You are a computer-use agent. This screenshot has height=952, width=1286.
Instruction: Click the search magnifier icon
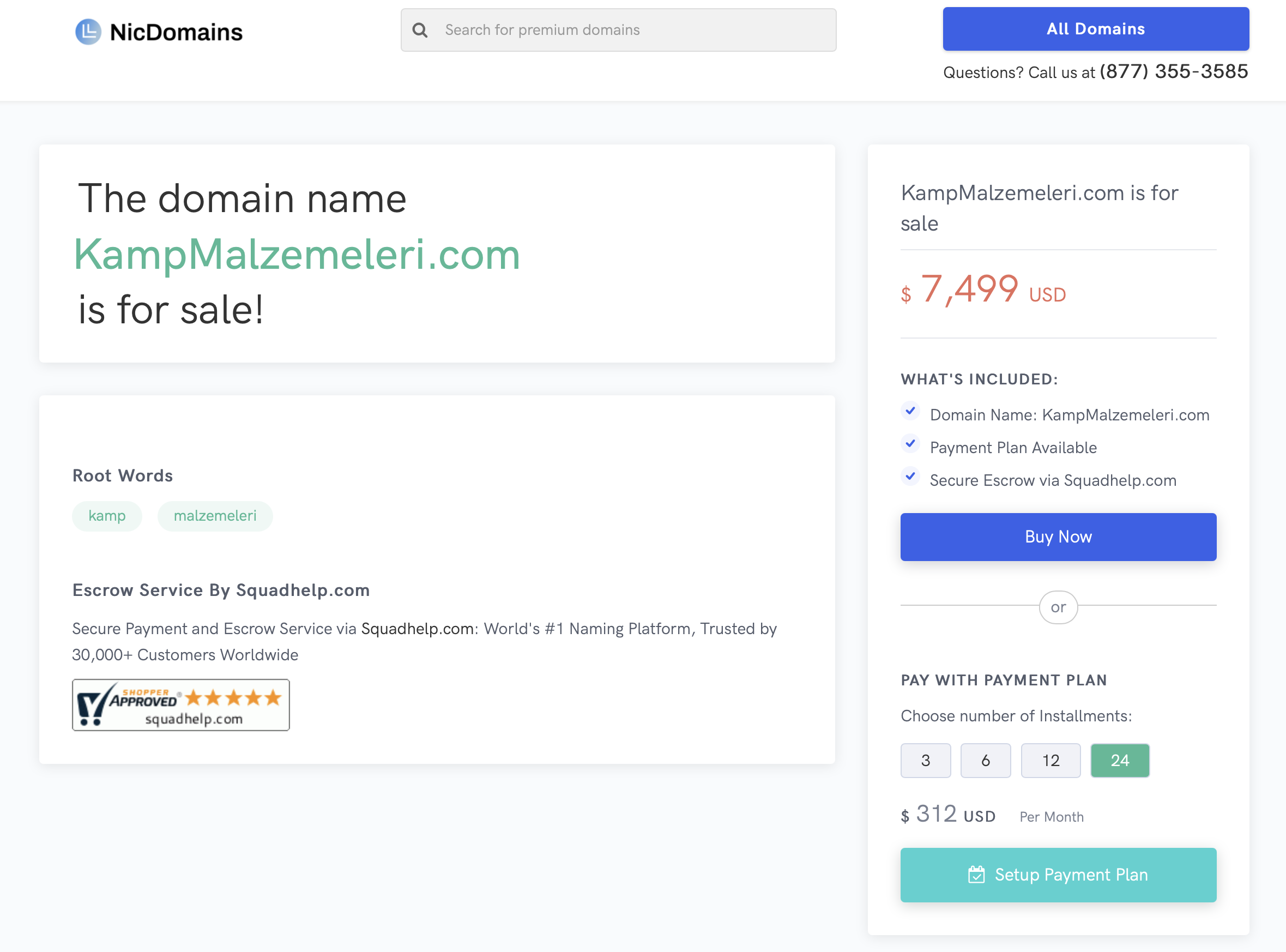(420, 30)
